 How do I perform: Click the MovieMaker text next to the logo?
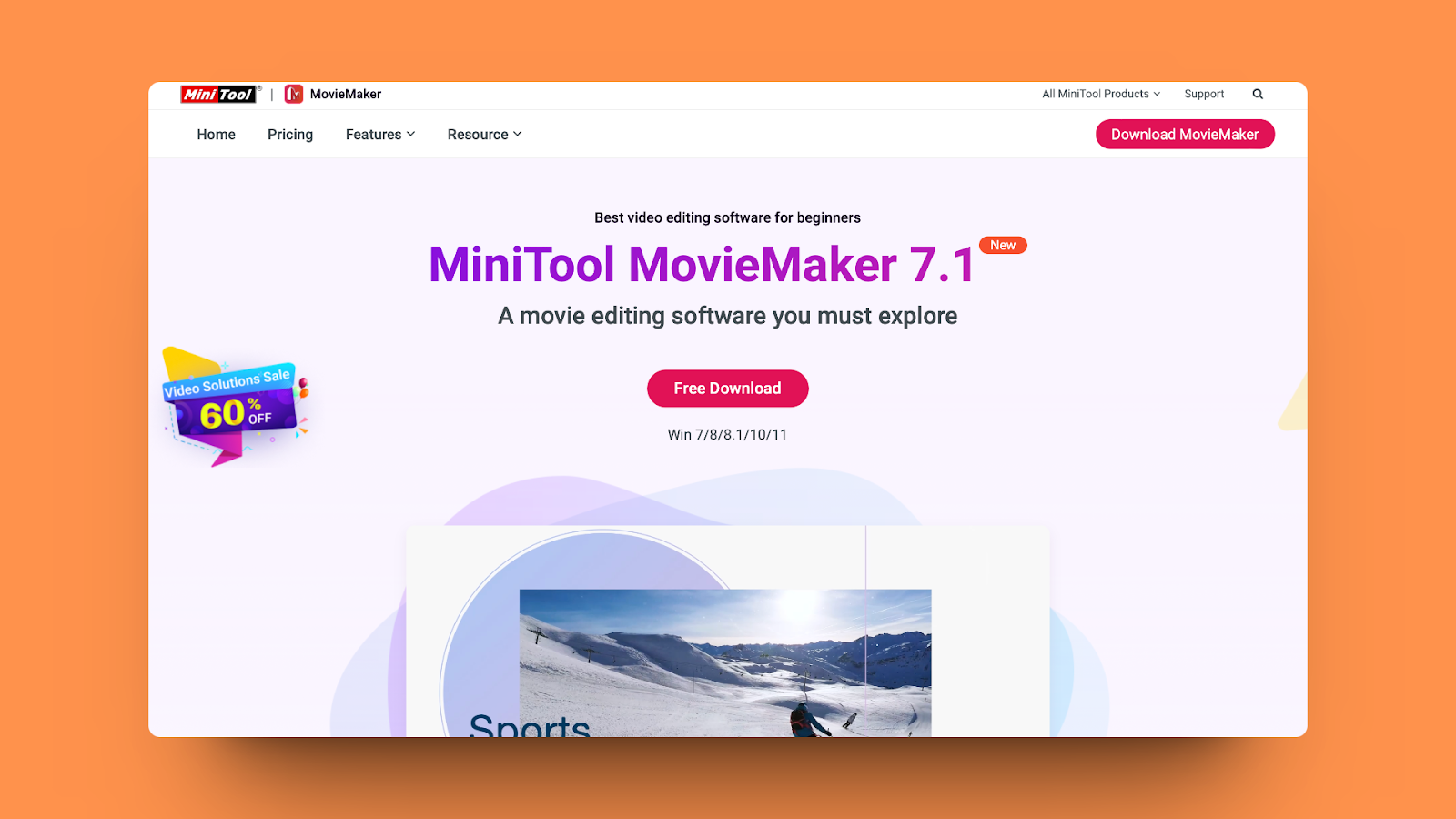tap(347, 94)
